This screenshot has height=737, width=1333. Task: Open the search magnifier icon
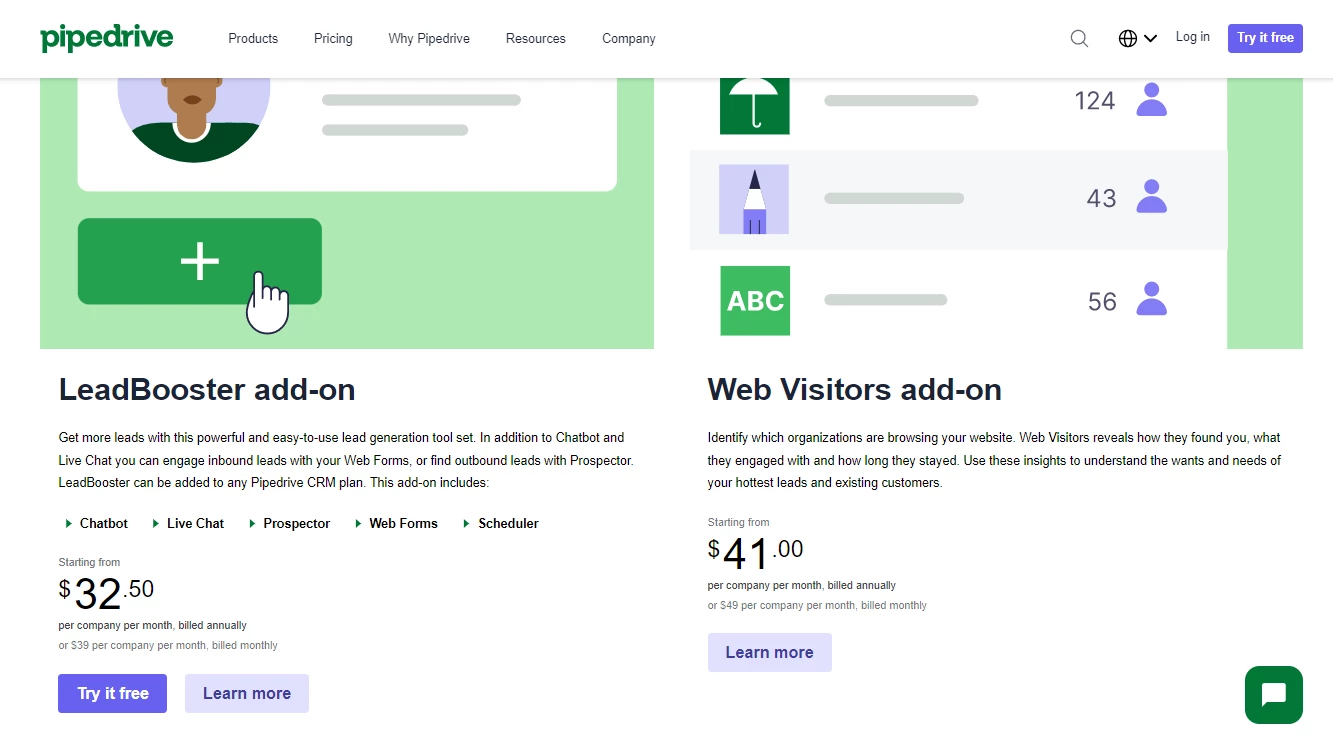coord(1079,38)
